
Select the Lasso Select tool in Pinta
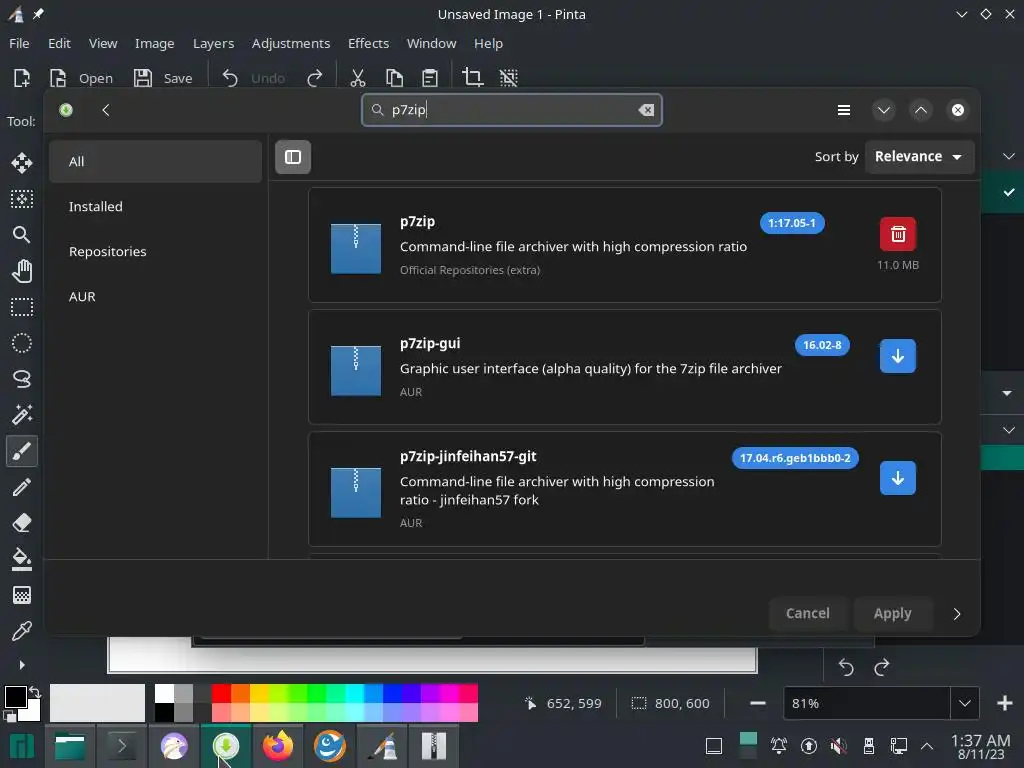click(22, 379)
